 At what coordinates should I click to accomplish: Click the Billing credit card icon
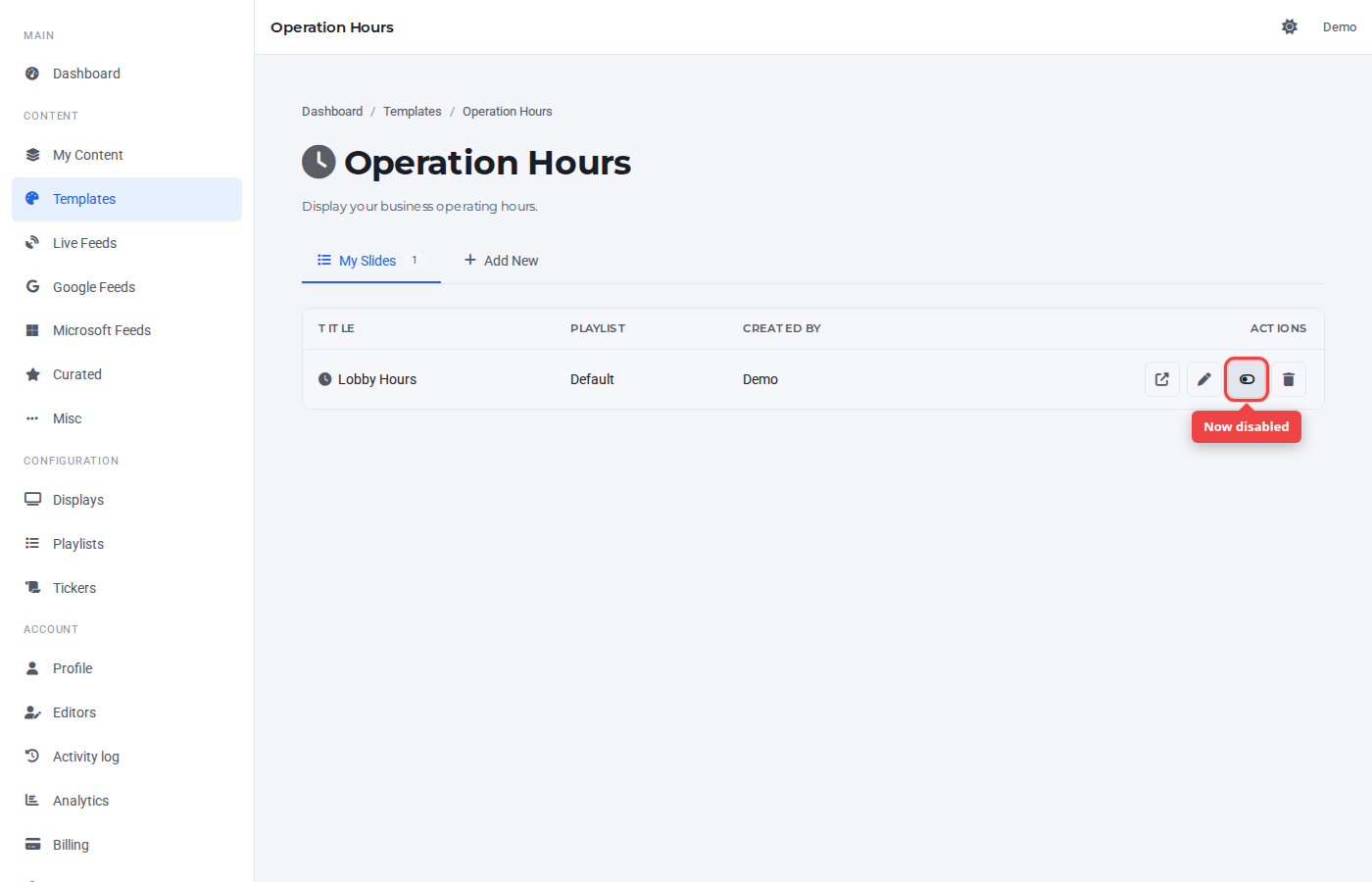coord(32,844)
